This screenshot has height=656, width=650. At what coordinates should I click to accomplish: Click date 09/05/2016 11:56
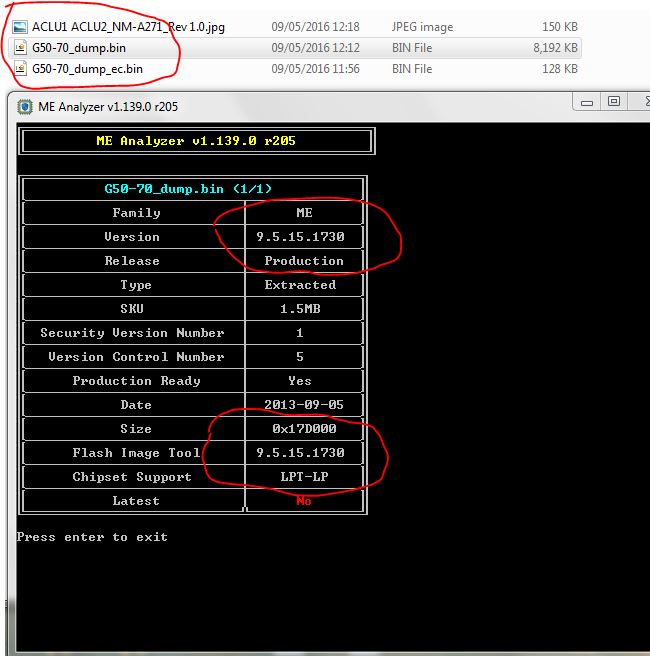point(315,69)
